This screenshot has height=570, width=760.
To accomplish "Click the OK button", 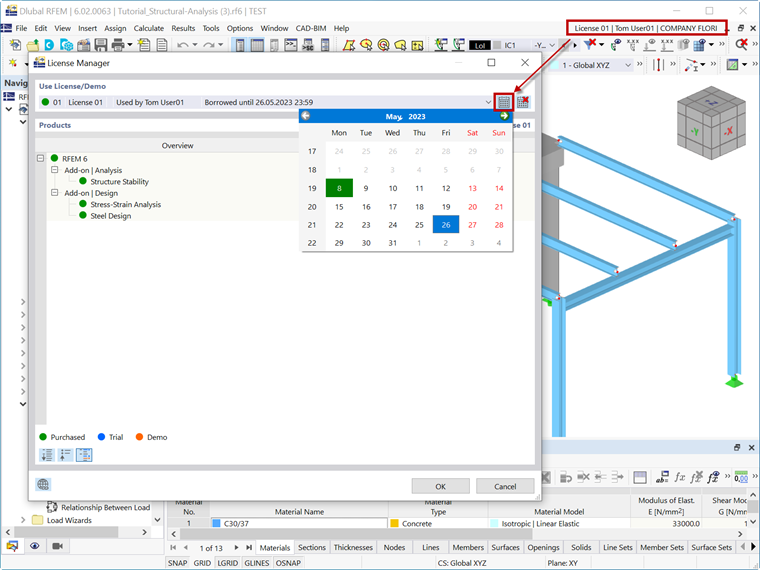I will click(x=441, y=486).
